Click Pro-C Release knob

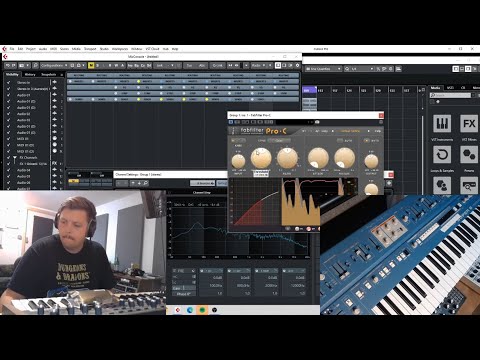[x=344, y=158]
